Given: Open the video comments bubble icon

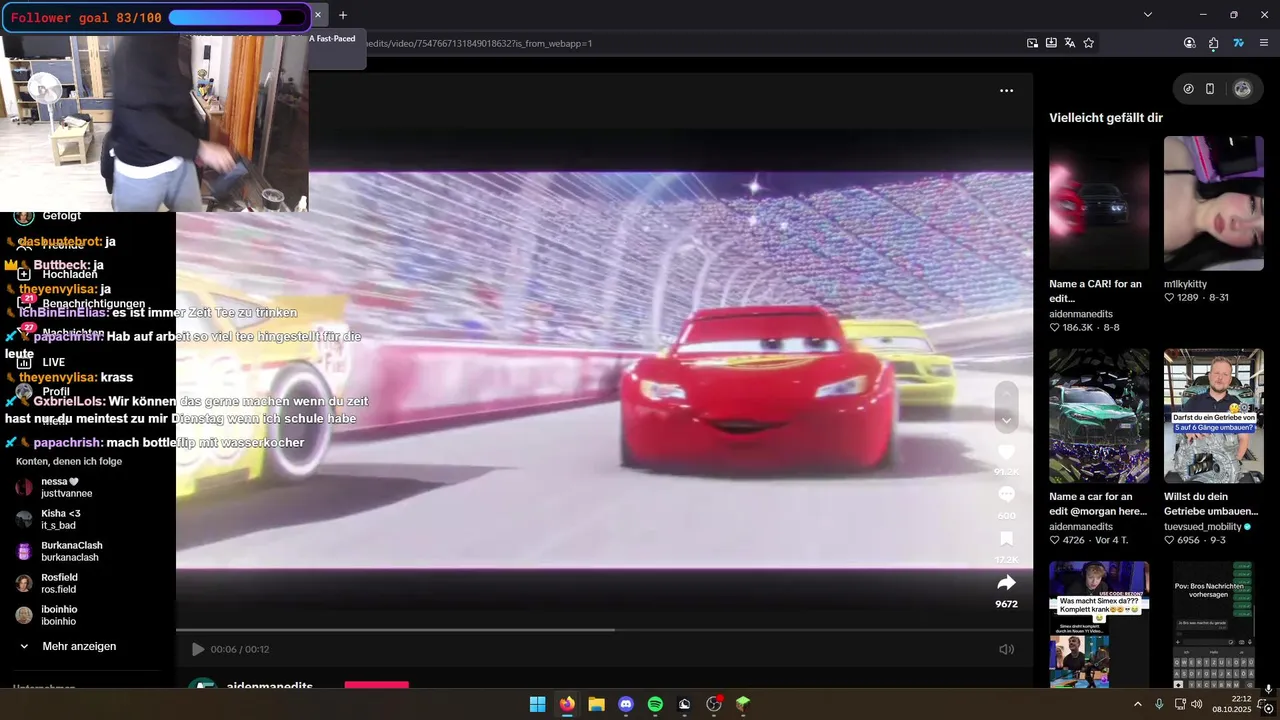Looking at the screenshot, I should pyautogui.click(x=1007, y=495).
